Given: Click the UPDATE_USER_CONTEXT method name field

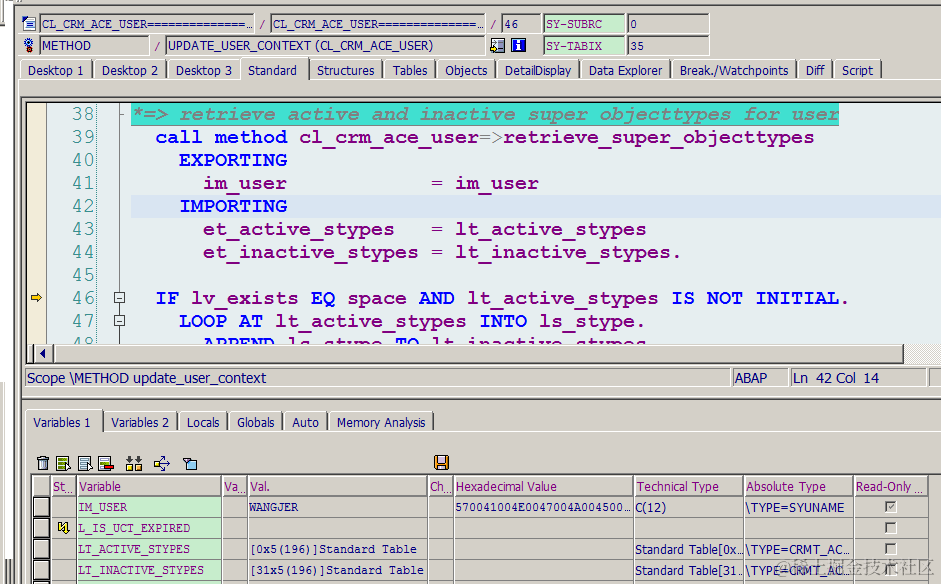Looking at the screenshot, I should (325, 45).
